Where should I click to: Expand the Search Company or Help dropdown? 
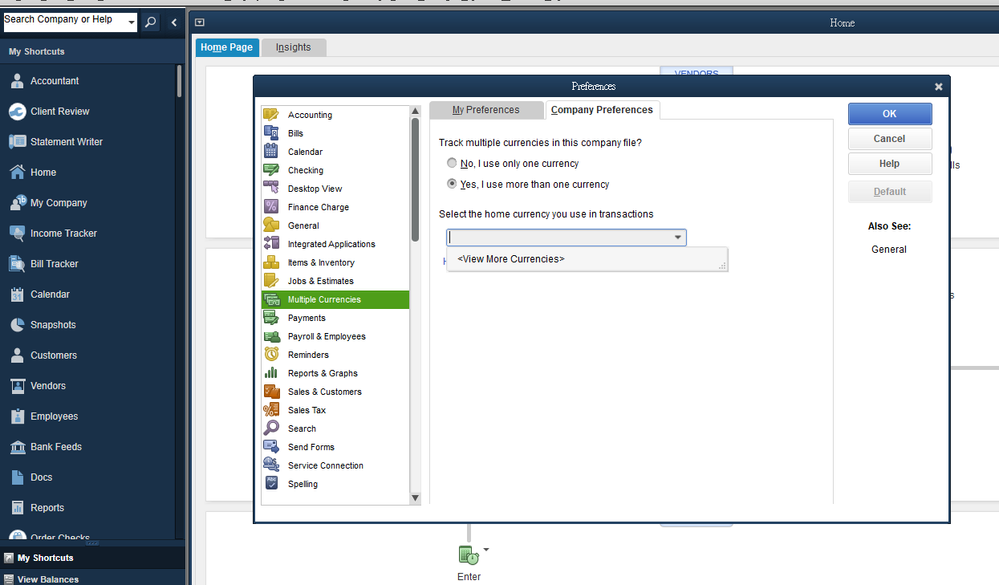(131, 21)
